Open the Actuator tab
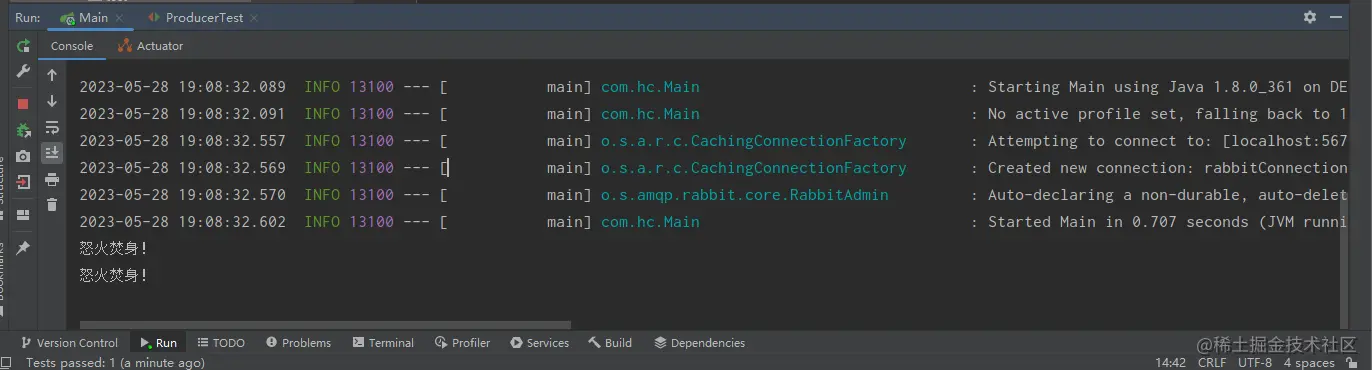The height and width of the screenshot is (370, 1372). point(150,46)
